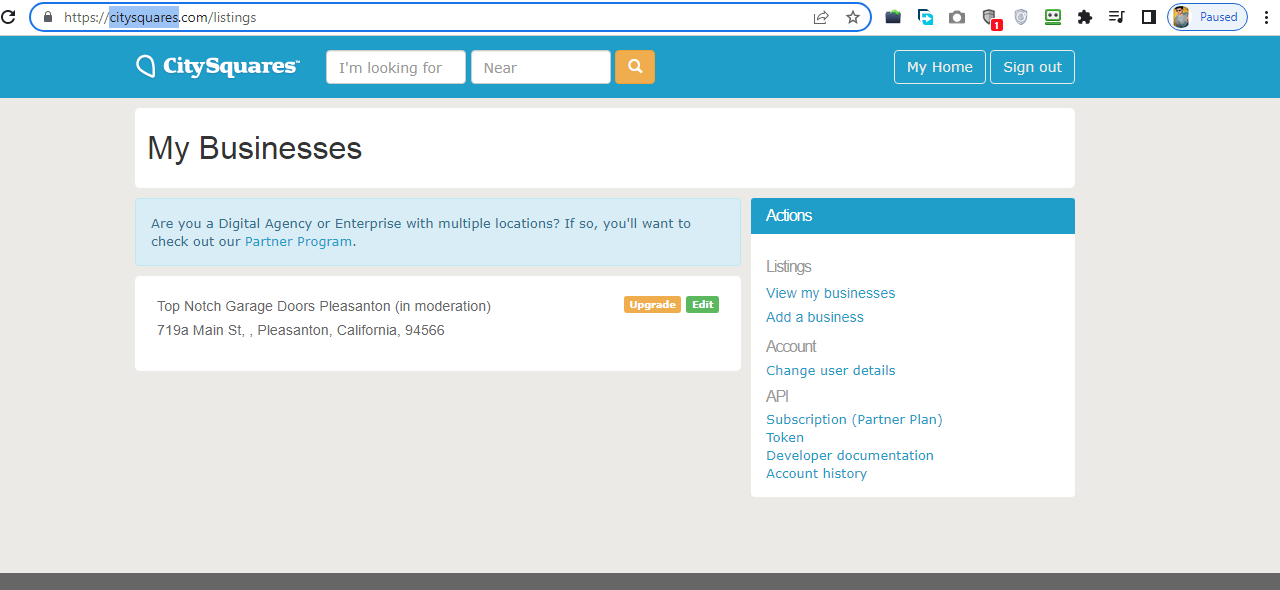Open Add a business link

(x=815, y=317)
